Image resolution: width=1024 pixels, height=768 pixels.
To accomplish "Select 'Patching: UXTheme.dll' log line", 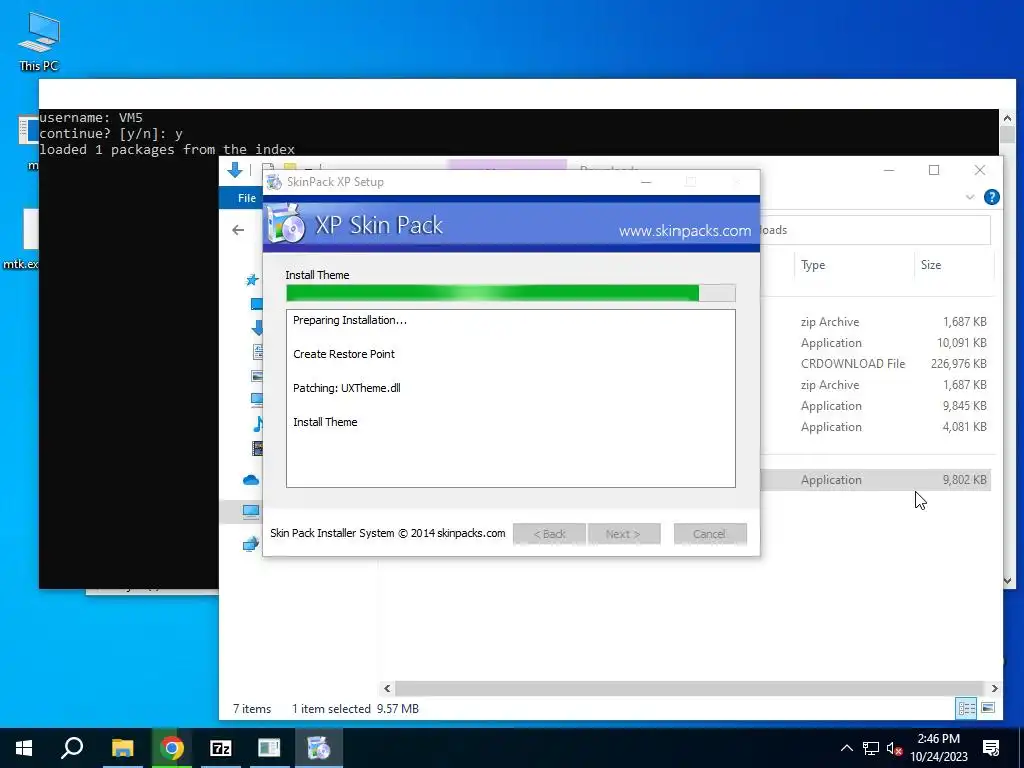I will pyautogui.click(x=347, y=388).
